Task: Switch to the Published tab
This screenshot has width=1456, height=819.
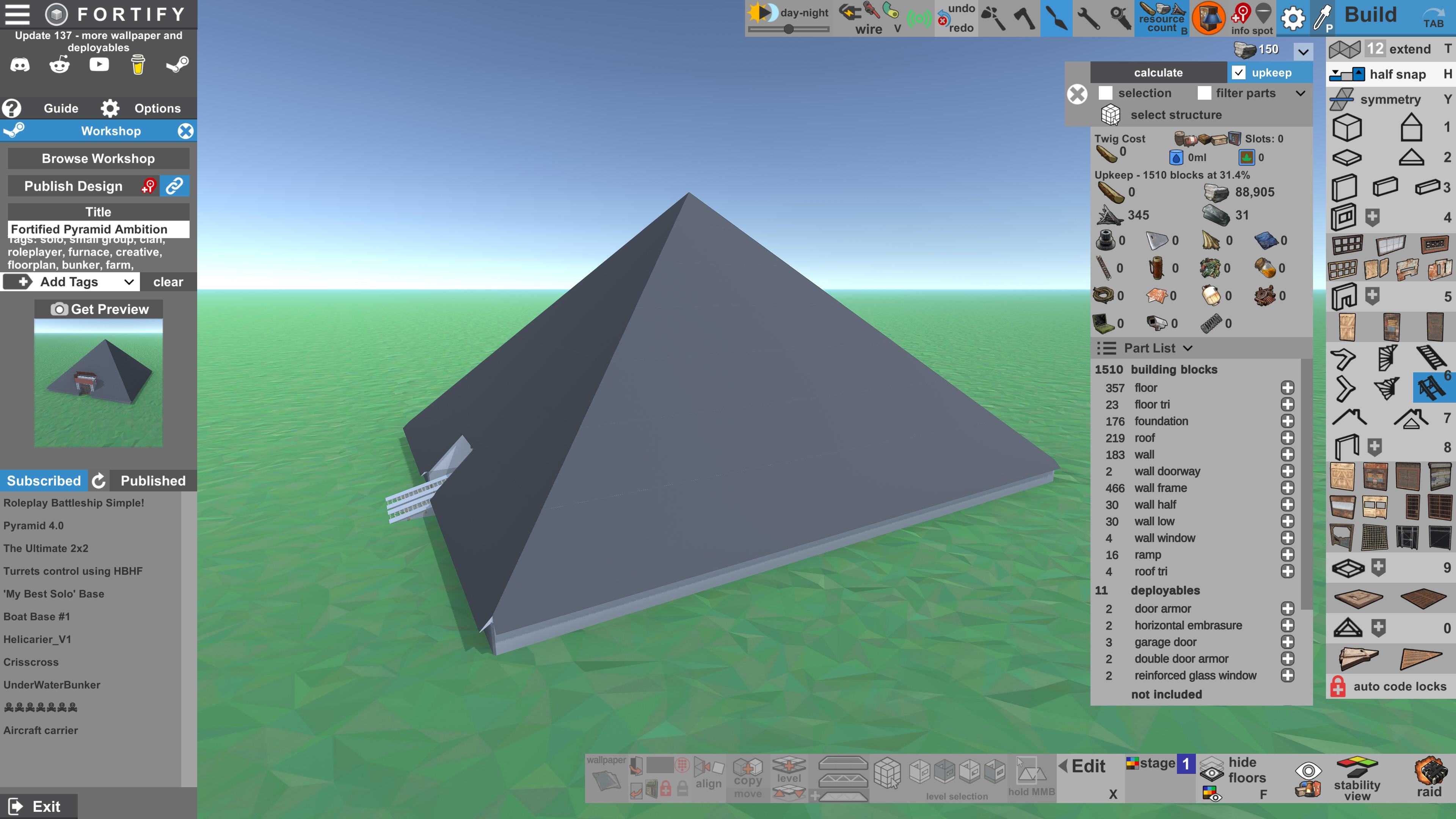Action: [x=152, y=480]
